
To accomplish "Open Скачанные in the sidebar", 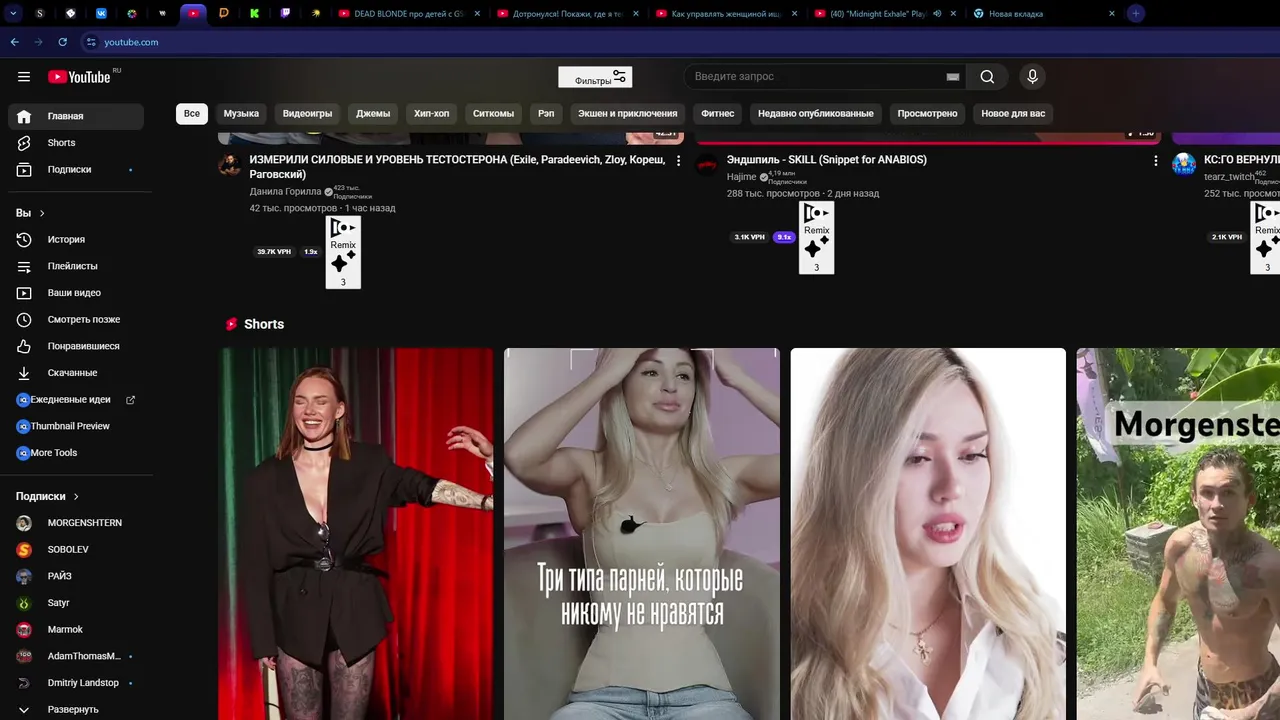I will tap(76, 373).
